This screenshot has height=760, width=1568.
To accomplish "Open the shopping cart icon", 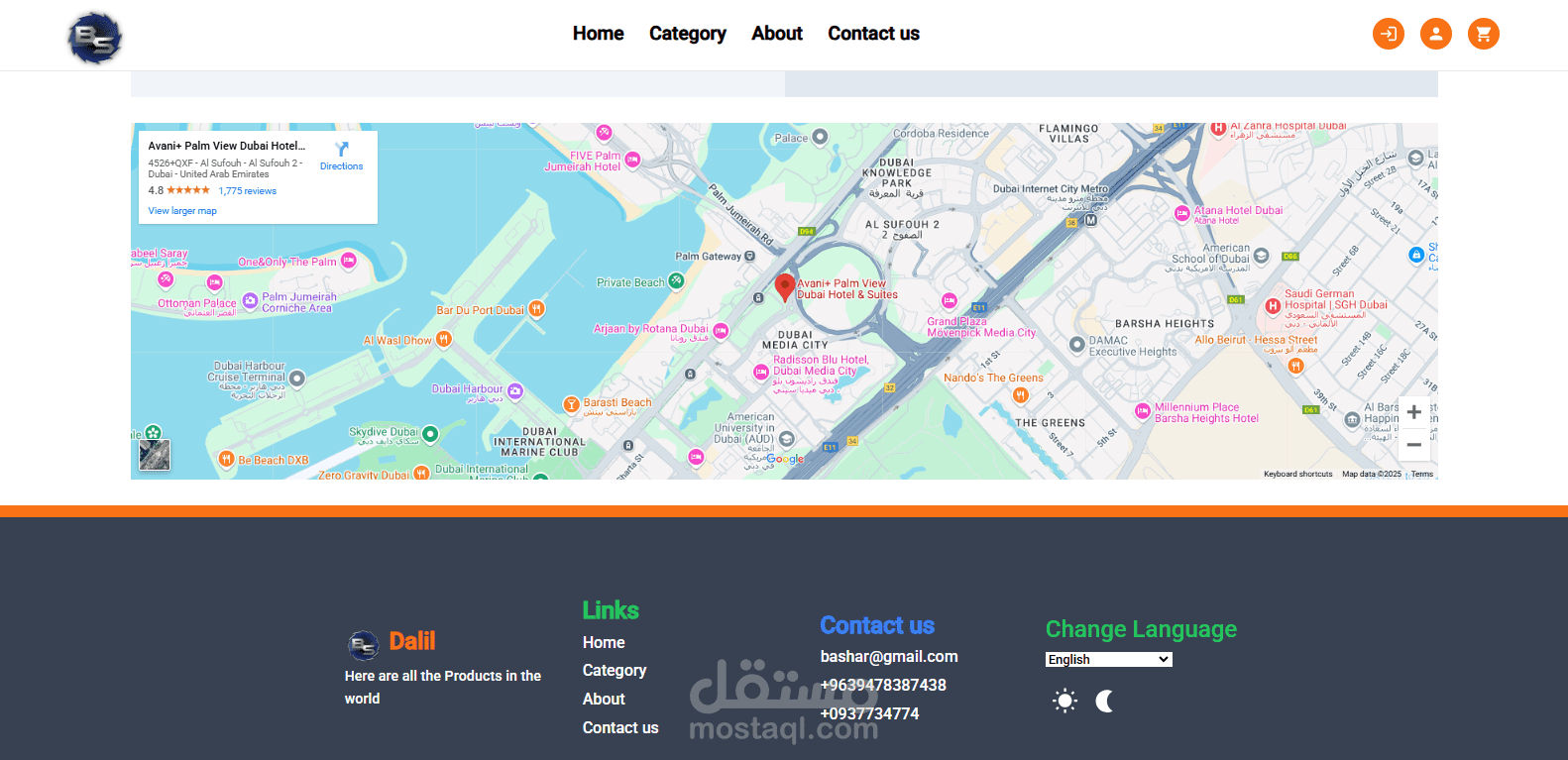I will [1483, 34].
